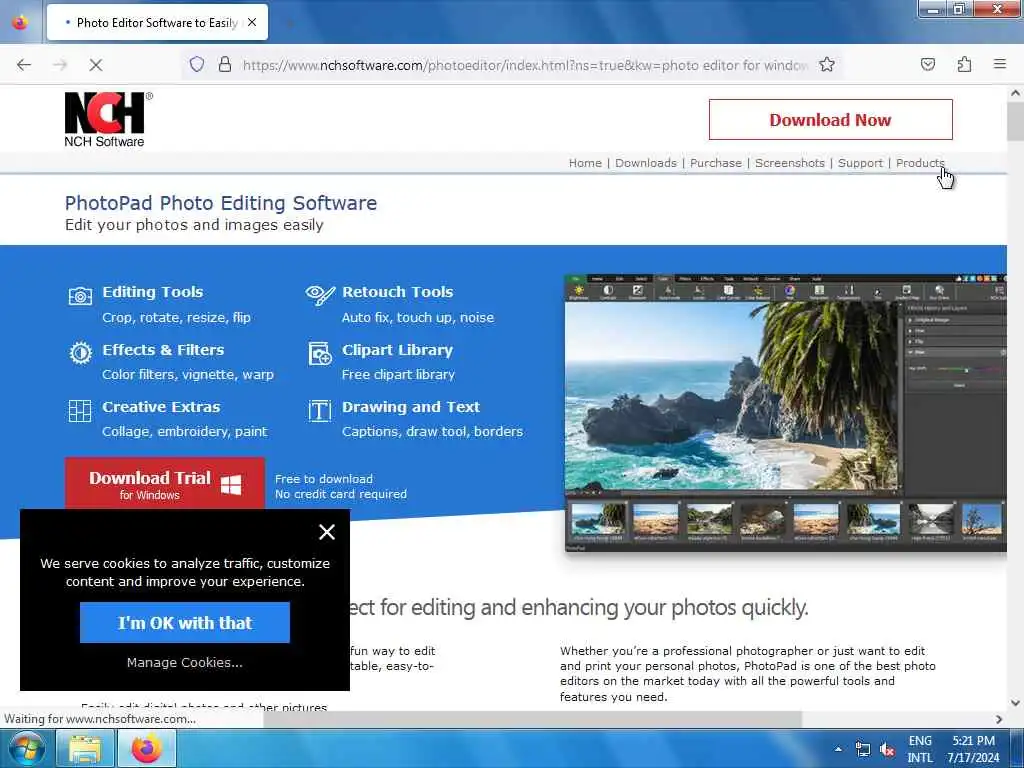This screenshot has width=1024, height=768.
Task: Click the muted volume tray icon
Action: coord(887,750)
